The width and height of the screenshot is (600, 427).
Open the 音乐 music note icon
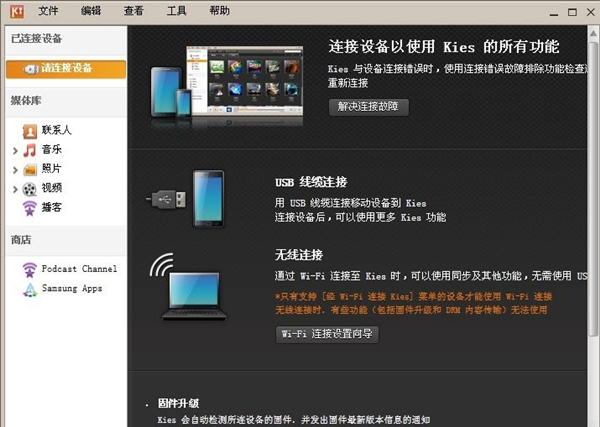pyautogui.click(x=30, y=150)
